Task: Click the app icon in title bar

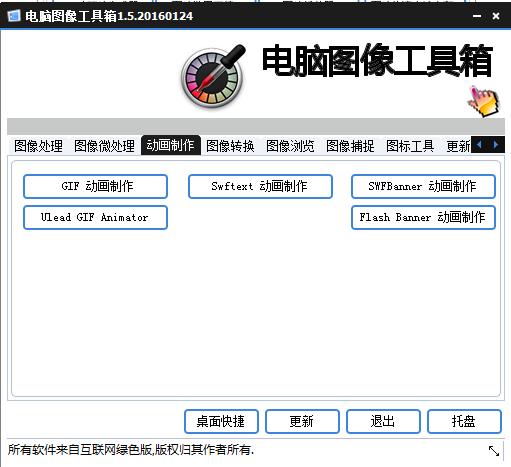Action: point(14,16)
